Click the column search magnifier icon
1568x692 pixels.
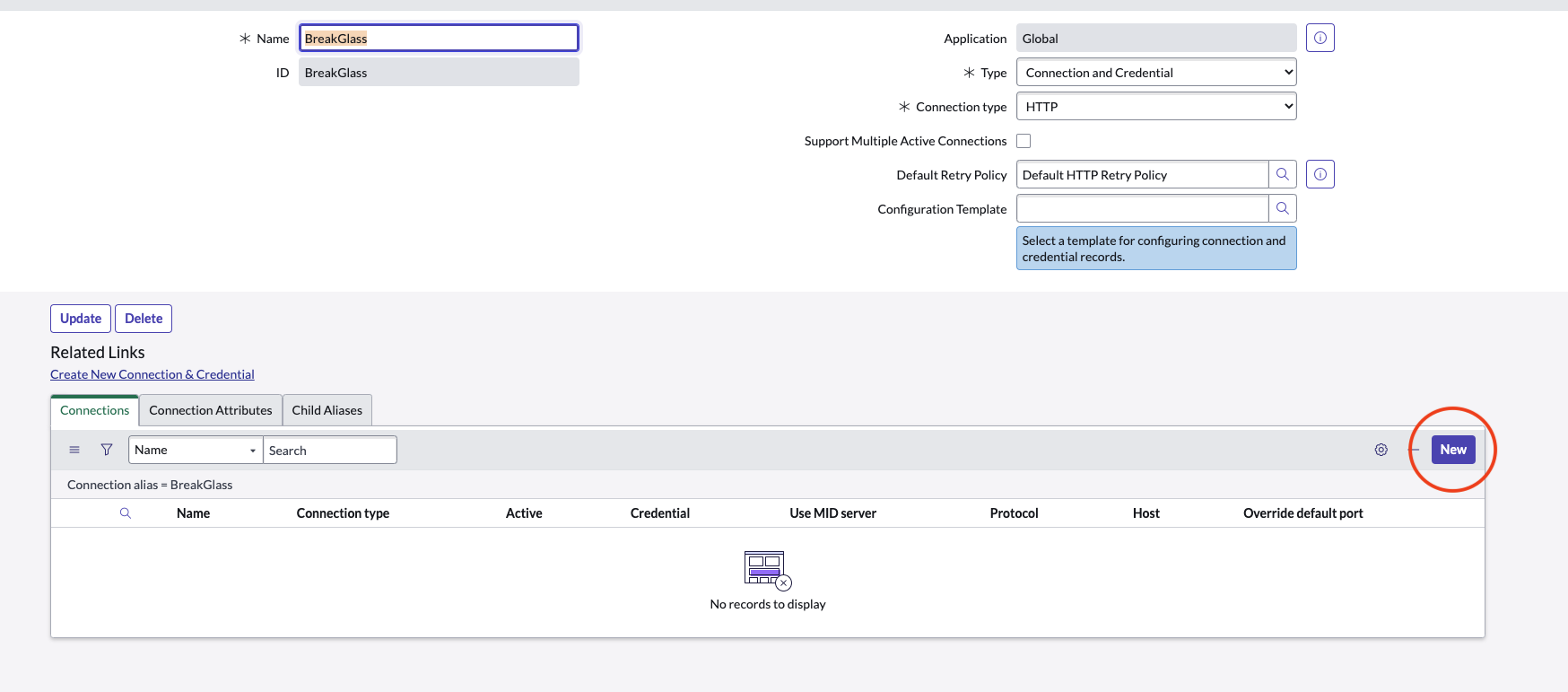click(126, 513)
